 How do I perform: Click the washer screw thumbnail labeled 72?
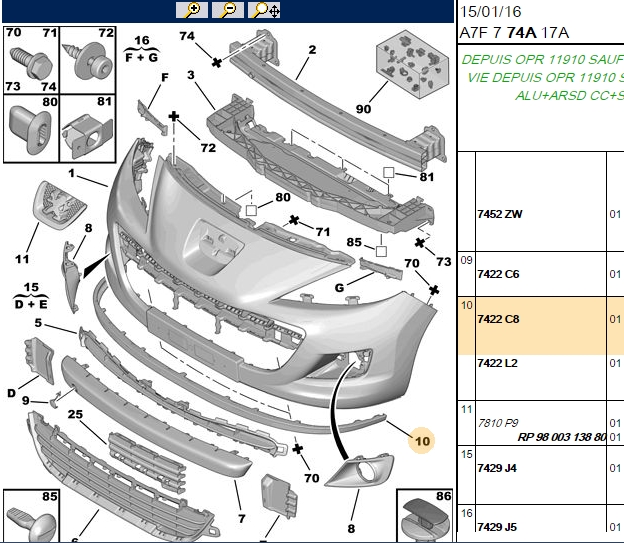[x=88, y=60]
